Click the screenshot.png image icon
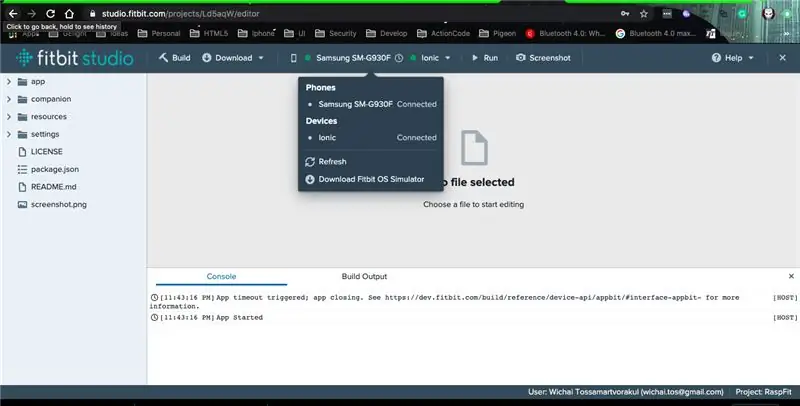Viewport: 800px width, 406px height. click(22, 205)
